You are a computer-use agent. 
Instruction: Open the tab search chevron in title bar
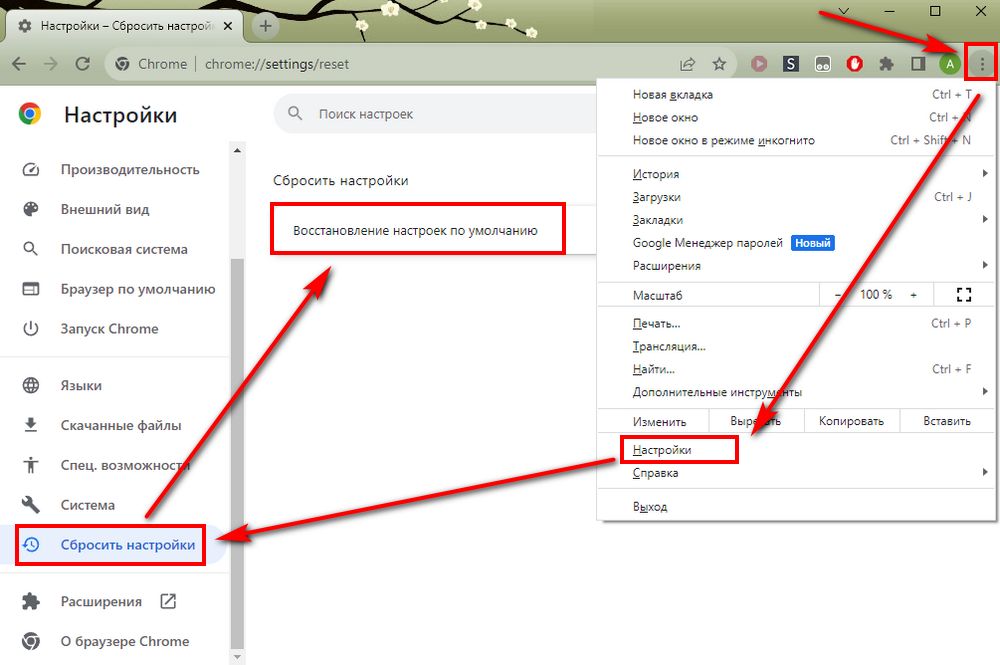[844, 11]
